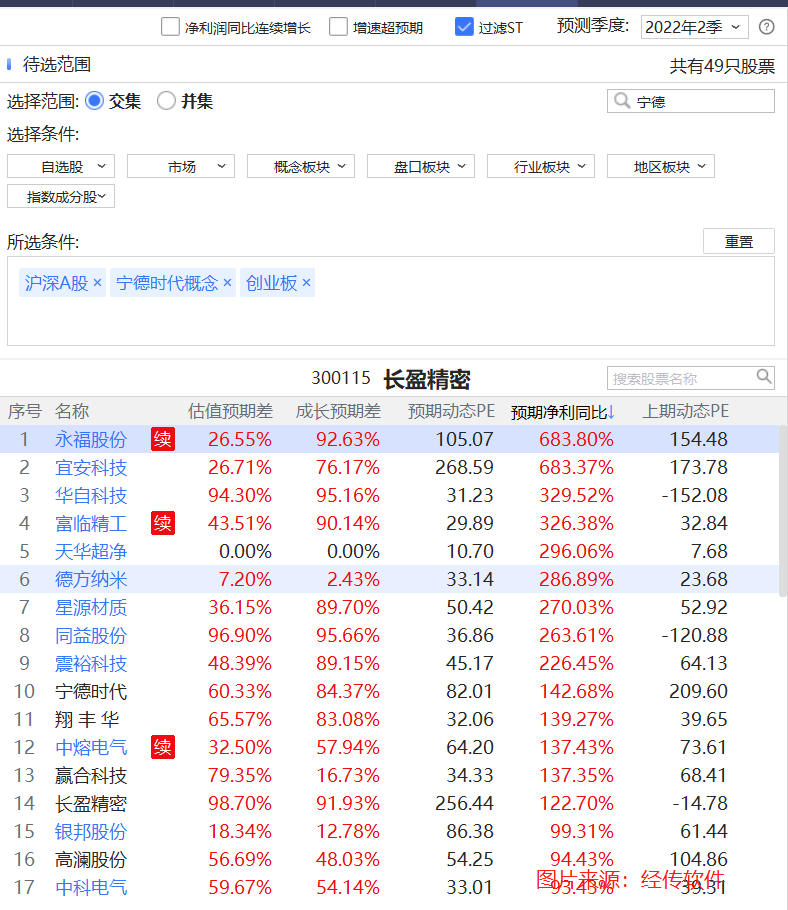This screenshot has width=788, height=910.
Task: Expand the 行业板块 dropdown
Action: (541, 167)
